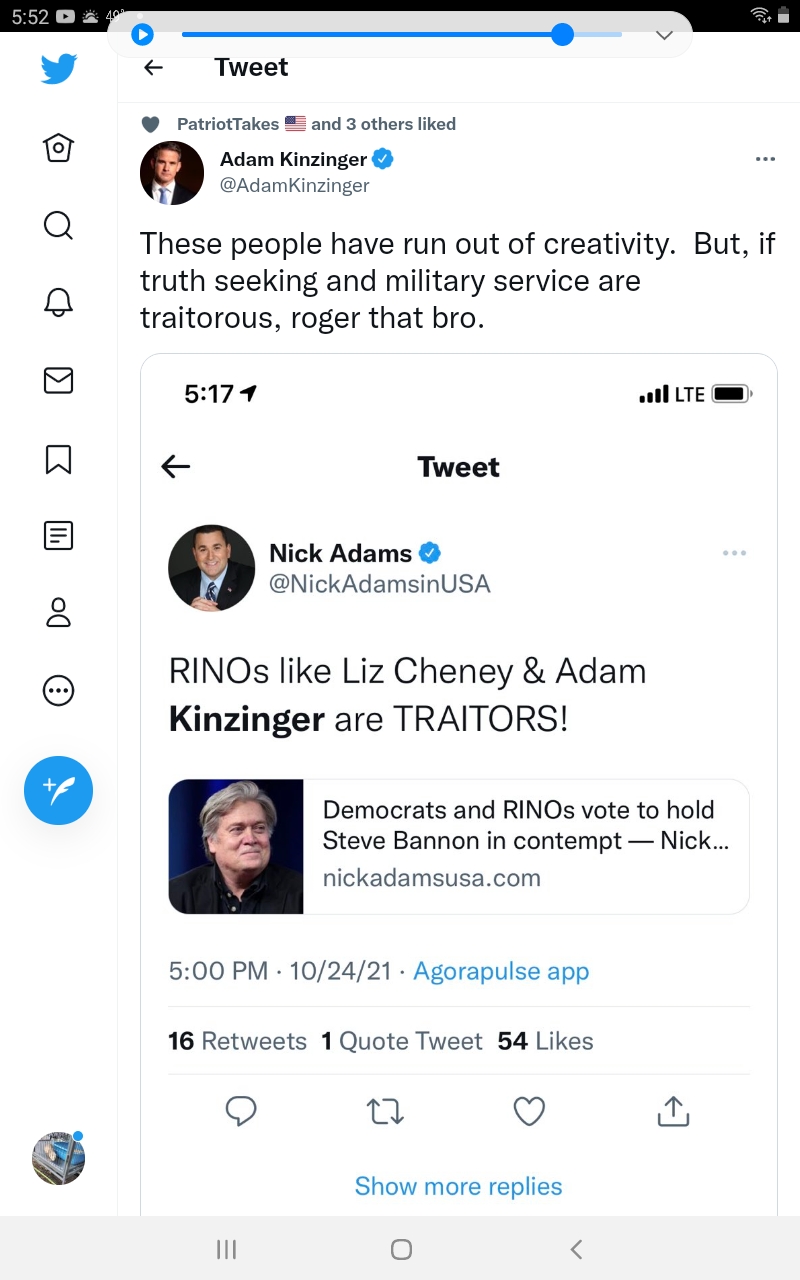800x1280 pixels.
Task: Open Bookmarks icon in sidebar
Action: coord(58,458)
